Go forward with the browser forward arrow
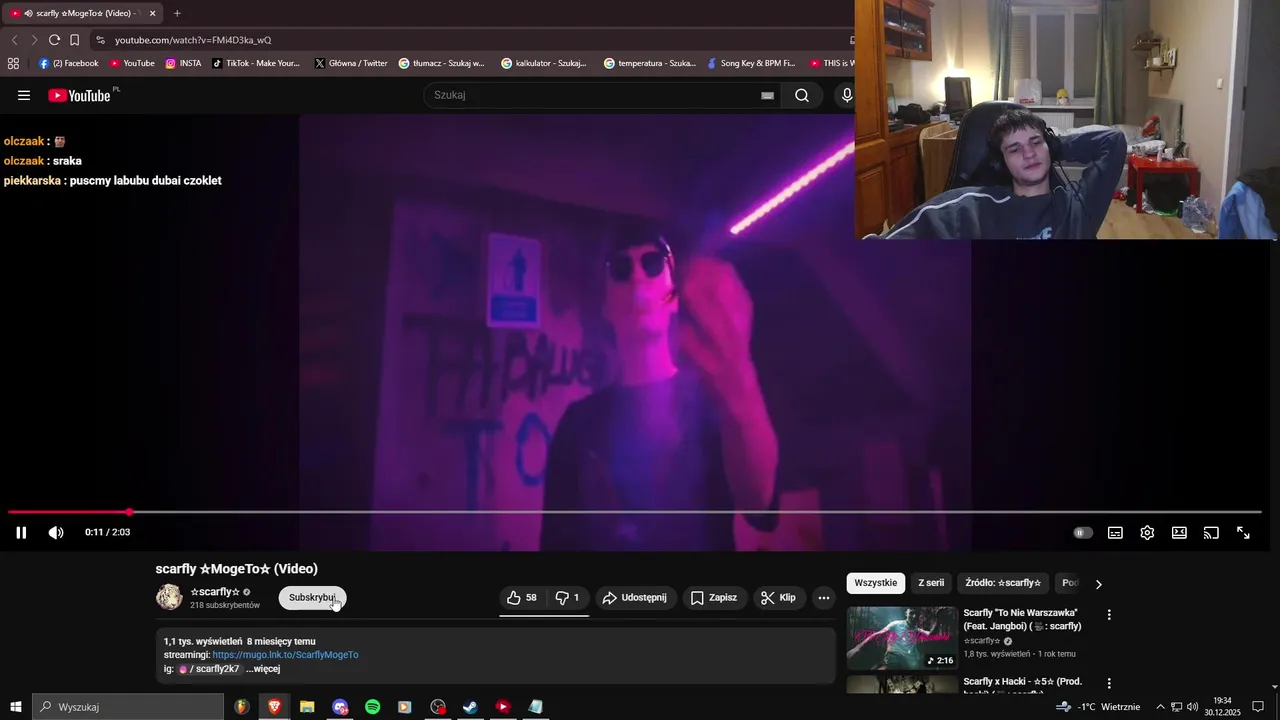 tap(34, 40)
